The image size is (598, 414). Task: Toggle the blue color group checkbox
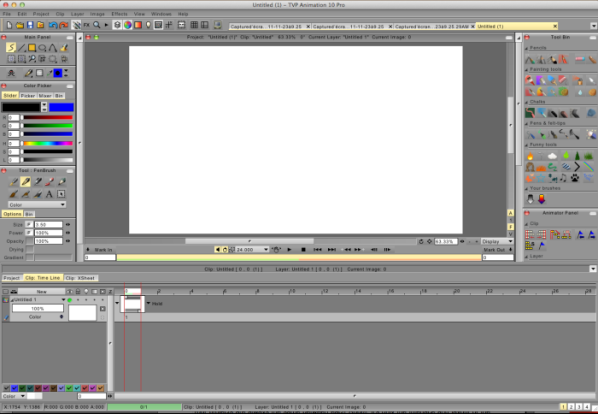click(x=14, y=388)
